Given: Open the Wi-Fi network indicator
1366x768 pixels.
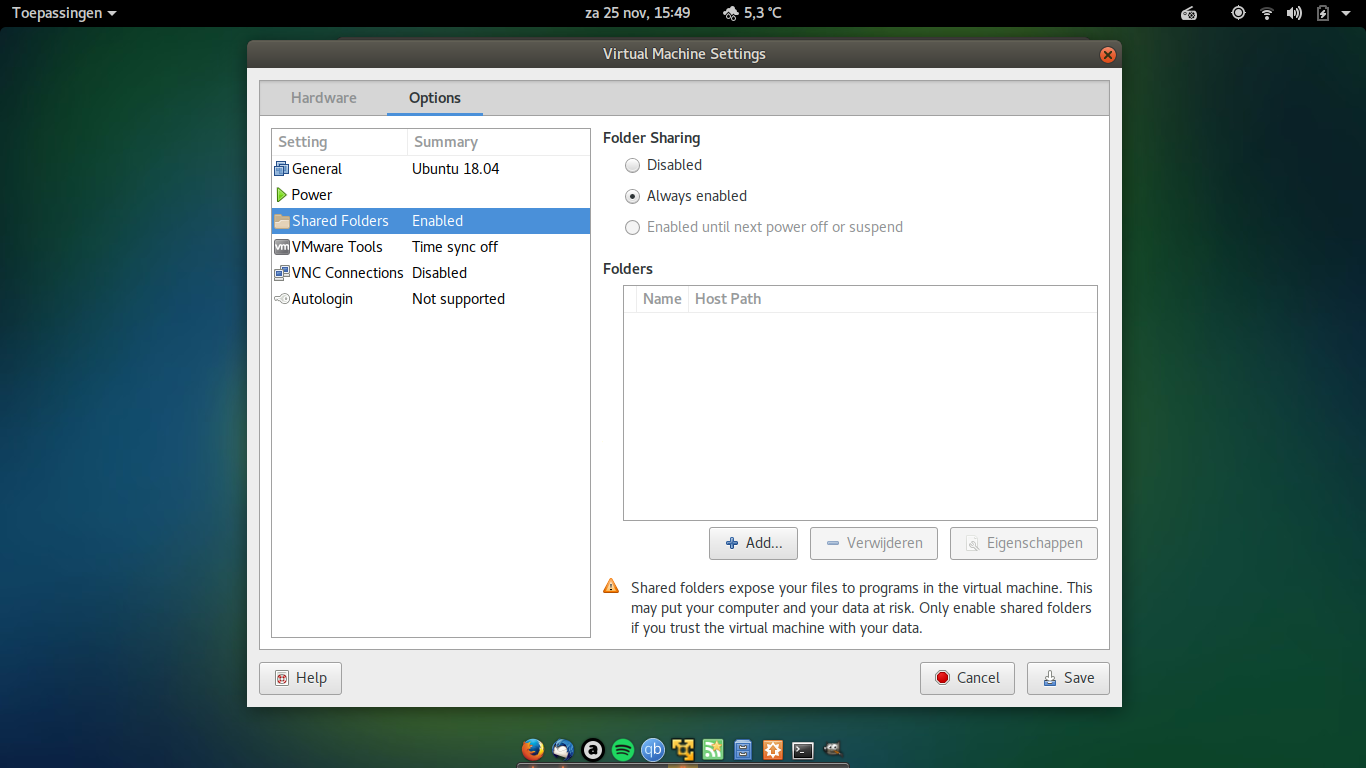Looking at the screenshot, I should pos(1267,13).
